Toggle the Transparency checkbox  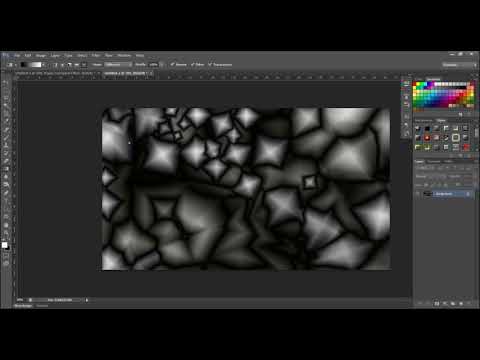pos(210,65)
